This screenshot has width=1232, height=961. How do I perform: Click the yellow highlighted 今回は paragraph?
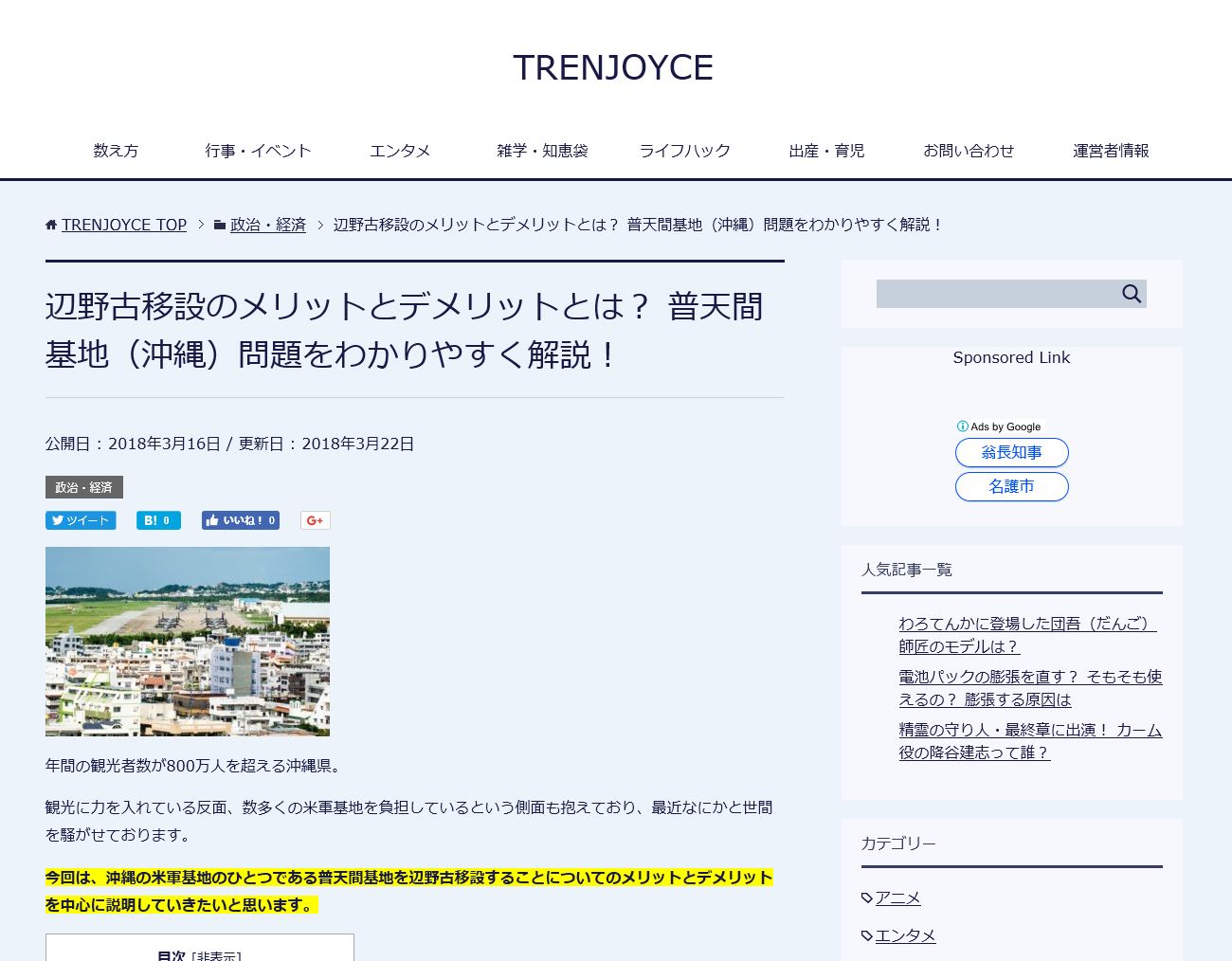(x=409, y=891)
